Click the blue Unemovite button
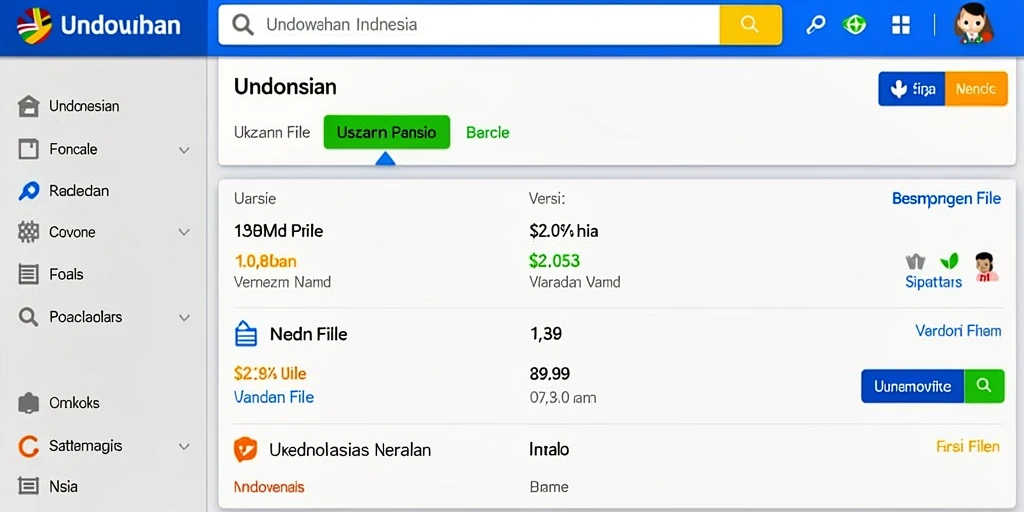 [912, 386]
